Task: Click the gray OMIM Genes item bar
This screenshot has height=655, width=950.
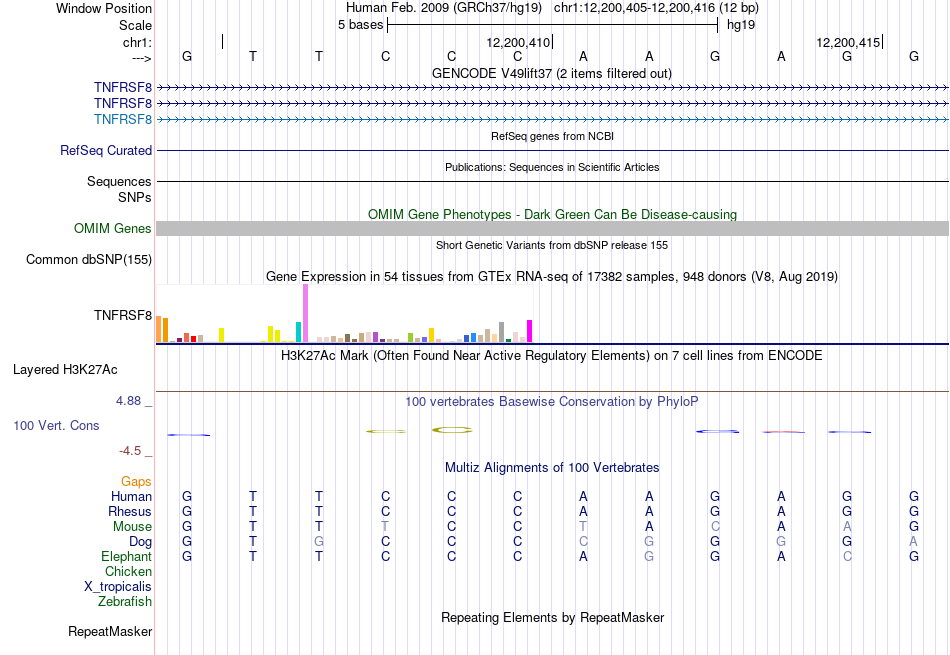Action: pyautogui.click(x=552, y=228)
